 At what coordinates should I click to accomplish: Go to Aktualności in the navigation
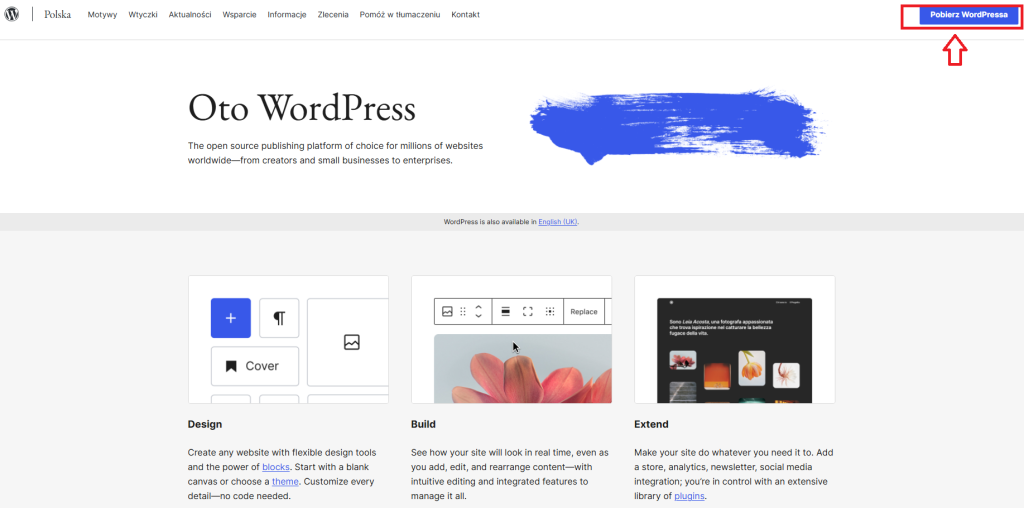[x=190, y=15]
